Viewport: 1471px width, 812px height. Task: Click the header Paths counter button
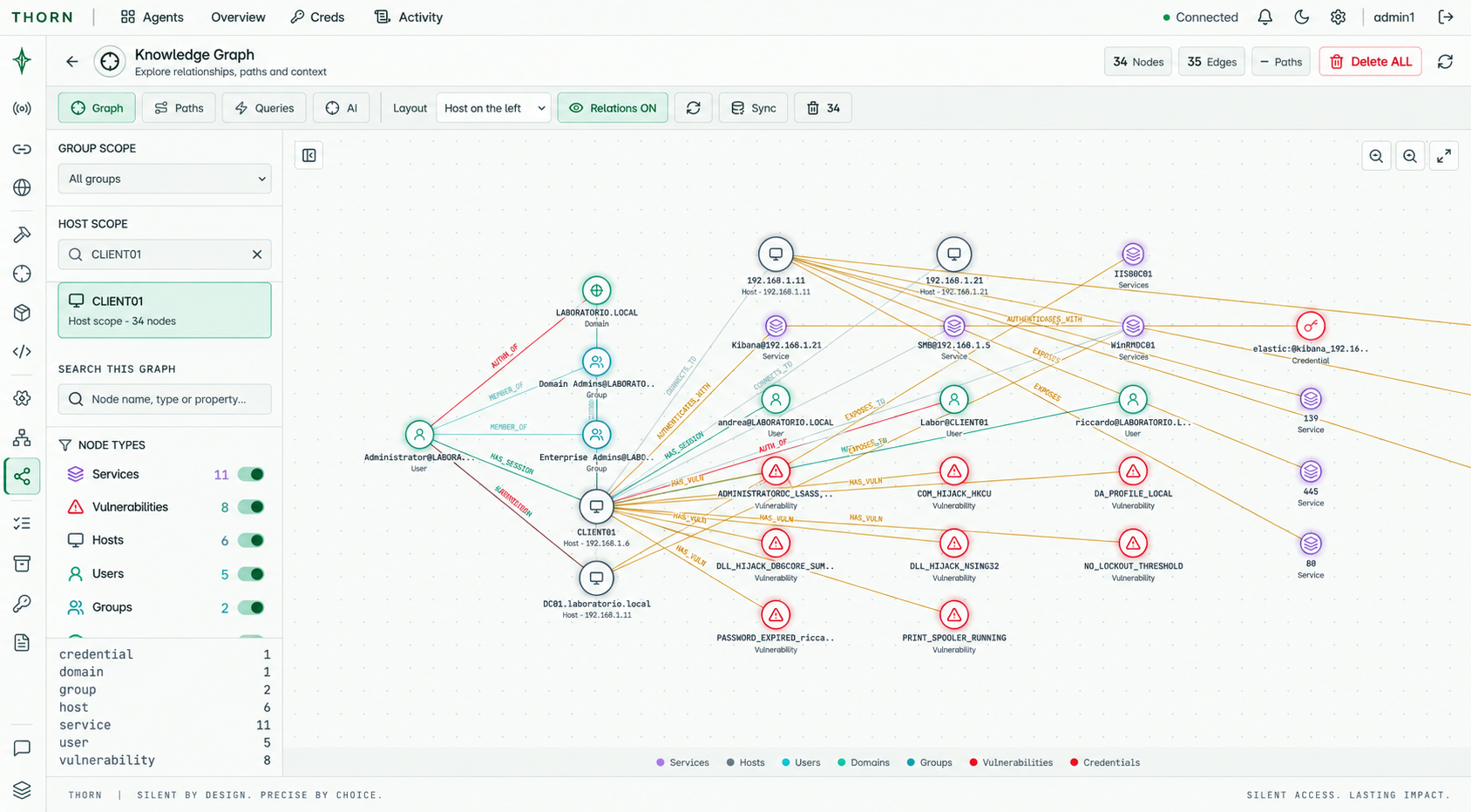[x=1281, y=61]
